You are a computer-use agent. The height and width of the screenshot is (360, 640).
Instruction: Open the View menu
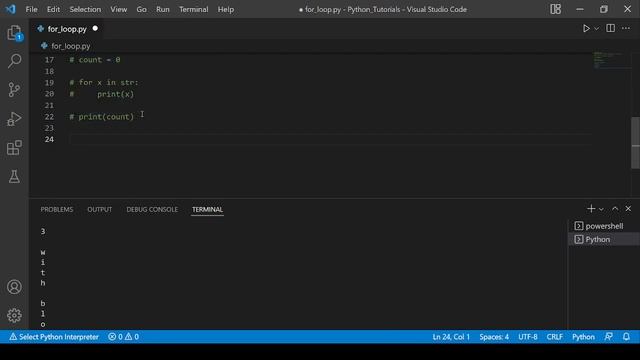pos(118,9)
